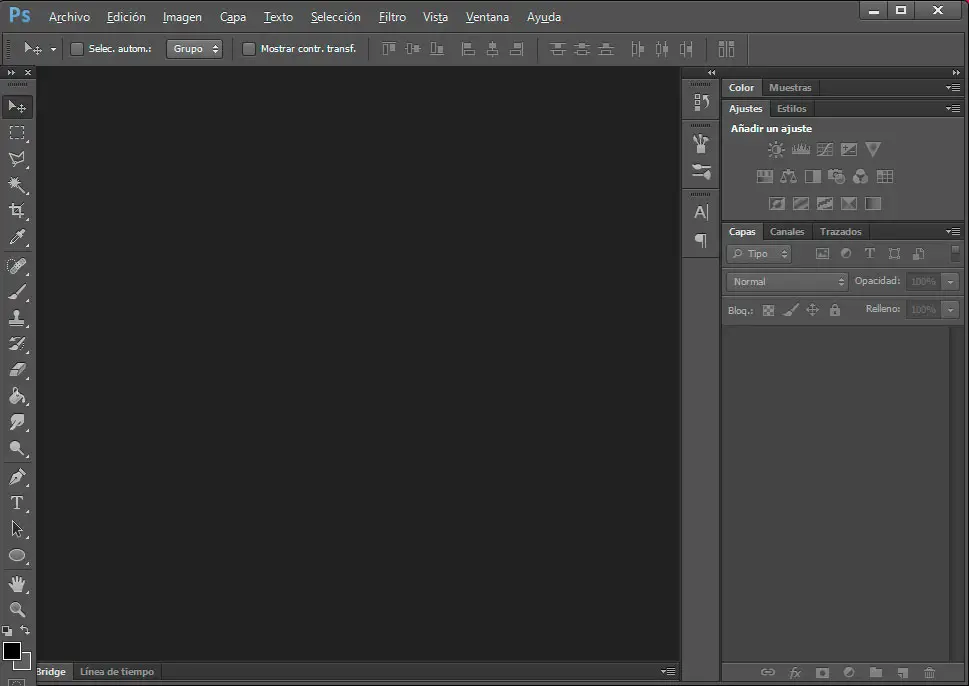
Task: Click the Opacidad value field
Action: (924, 282)
